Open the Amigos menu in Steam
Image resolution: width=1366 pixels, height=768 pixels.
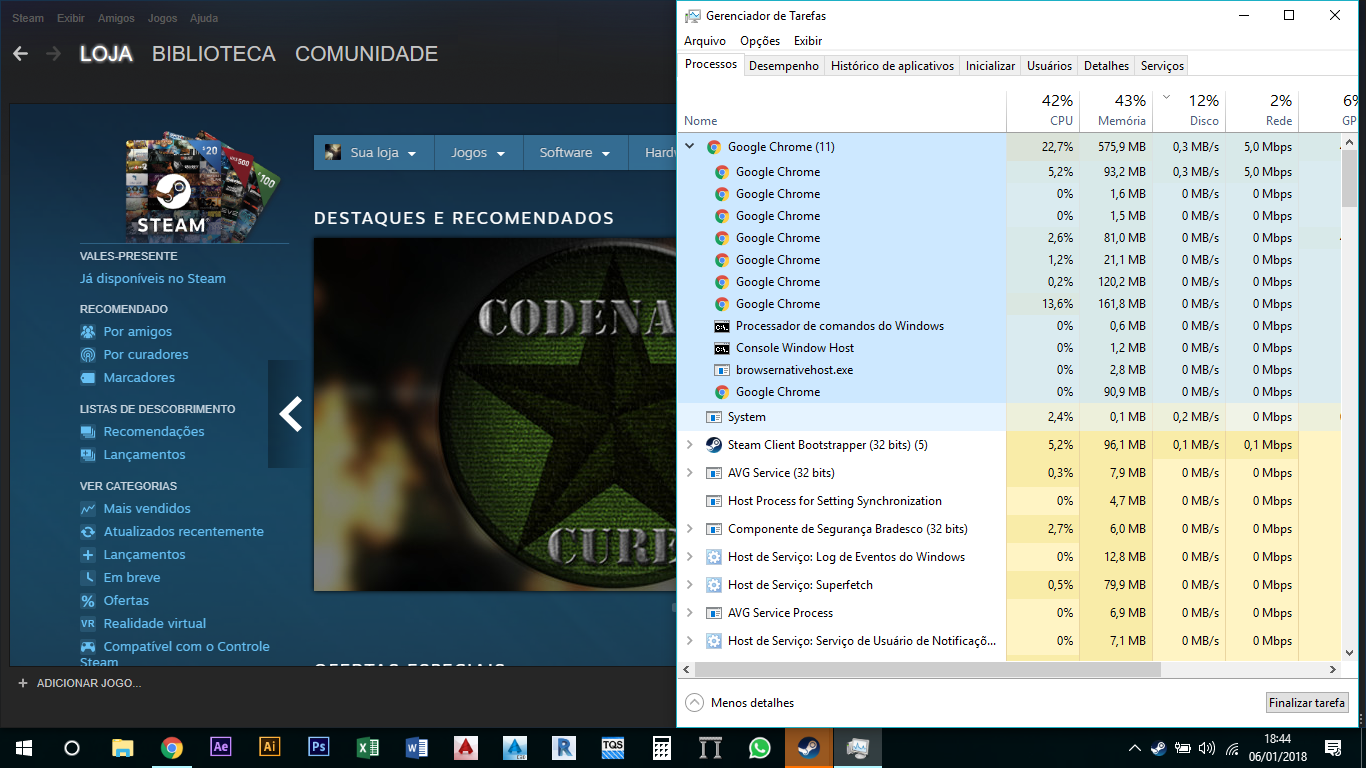(117, 18)
